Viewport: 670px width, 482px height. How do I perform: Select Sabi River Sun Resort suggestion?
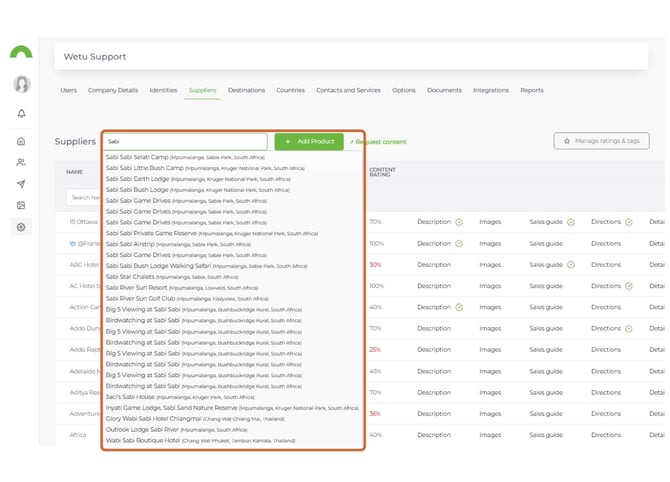coord(182,288)
